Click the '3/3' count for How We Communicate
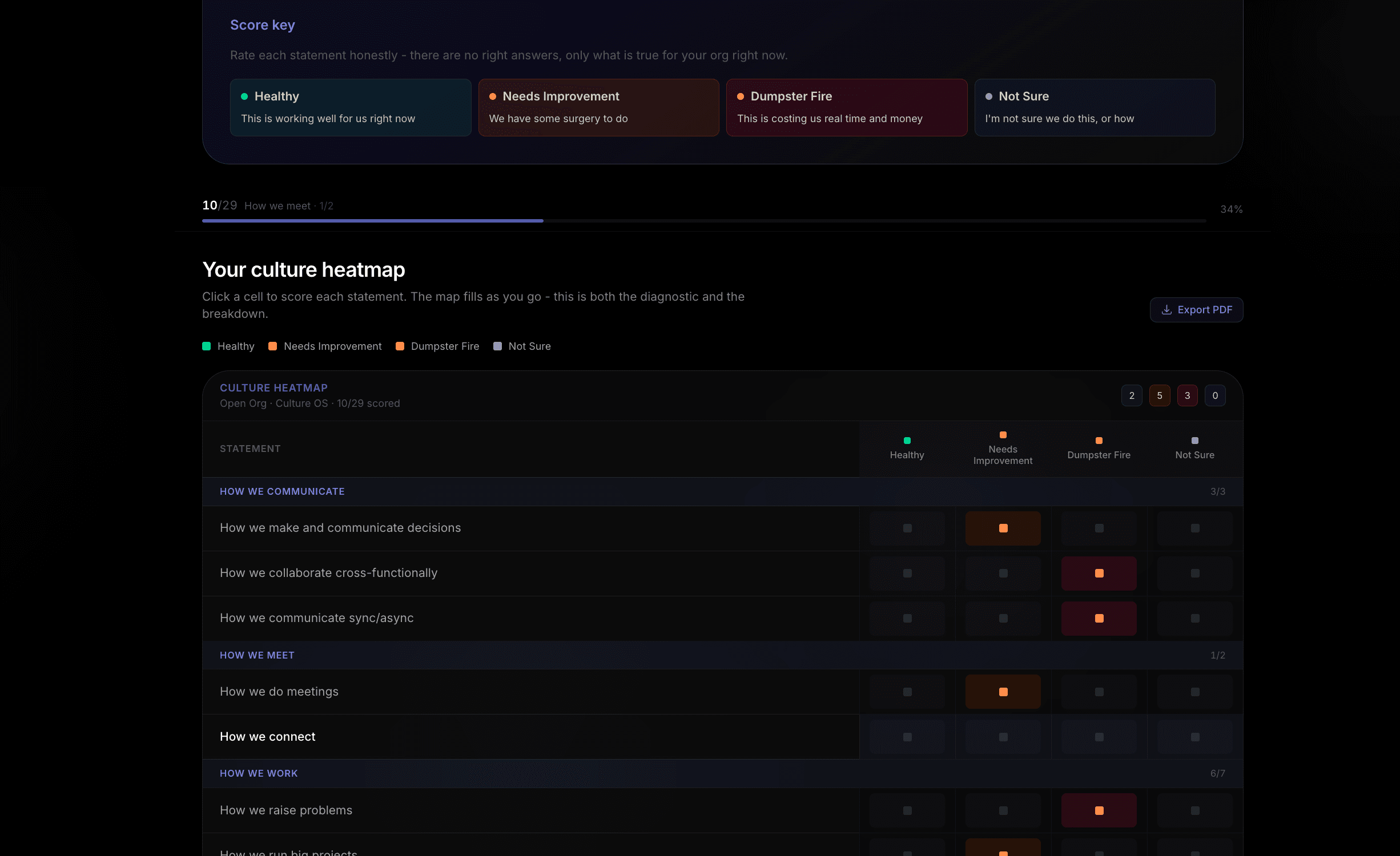Image resolution: width=1400 pixels, height=856 pixels. tap(1217, 491)
